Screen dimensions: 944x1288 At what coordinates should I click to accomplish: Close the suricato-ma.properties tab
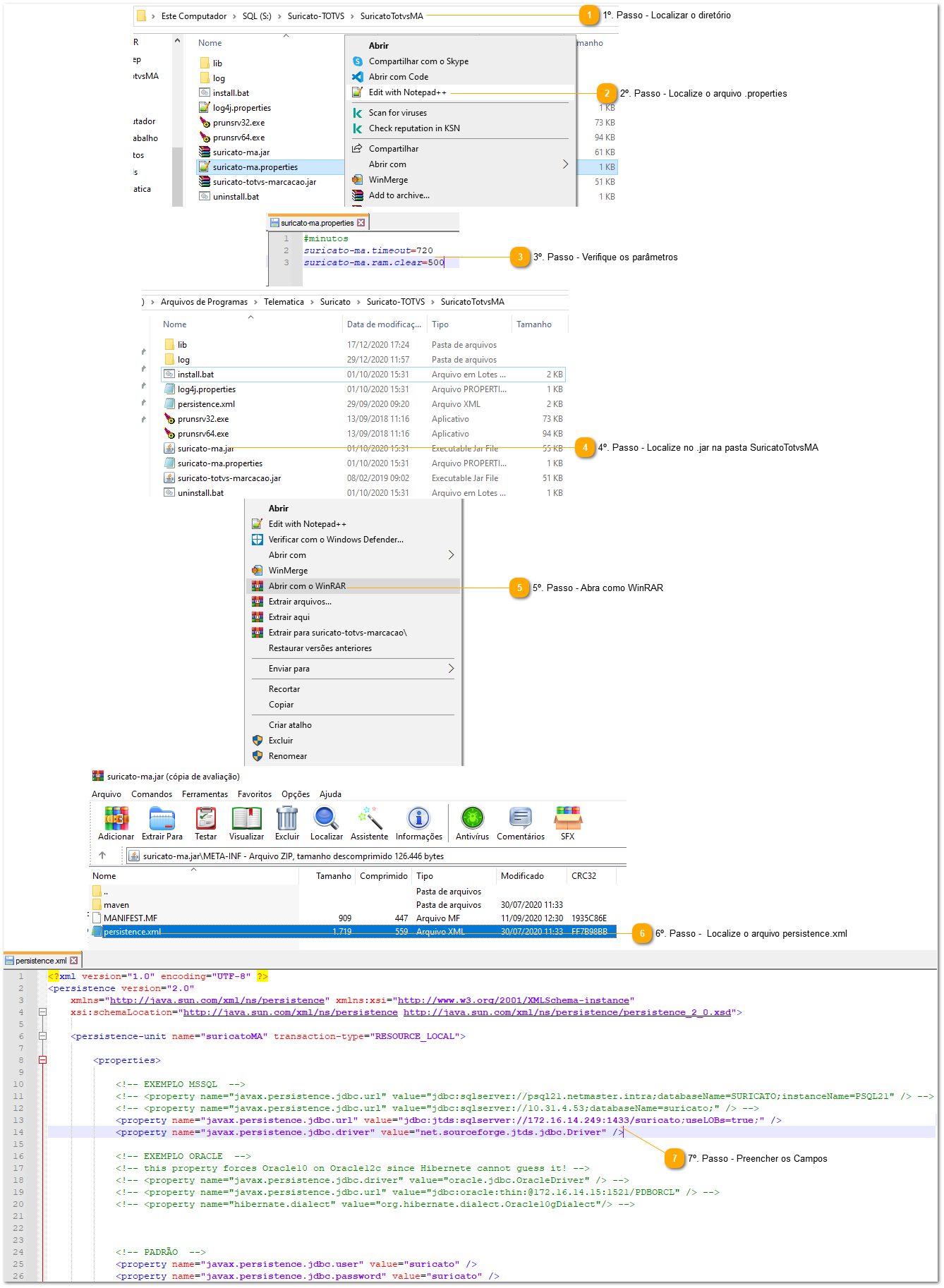361,223
